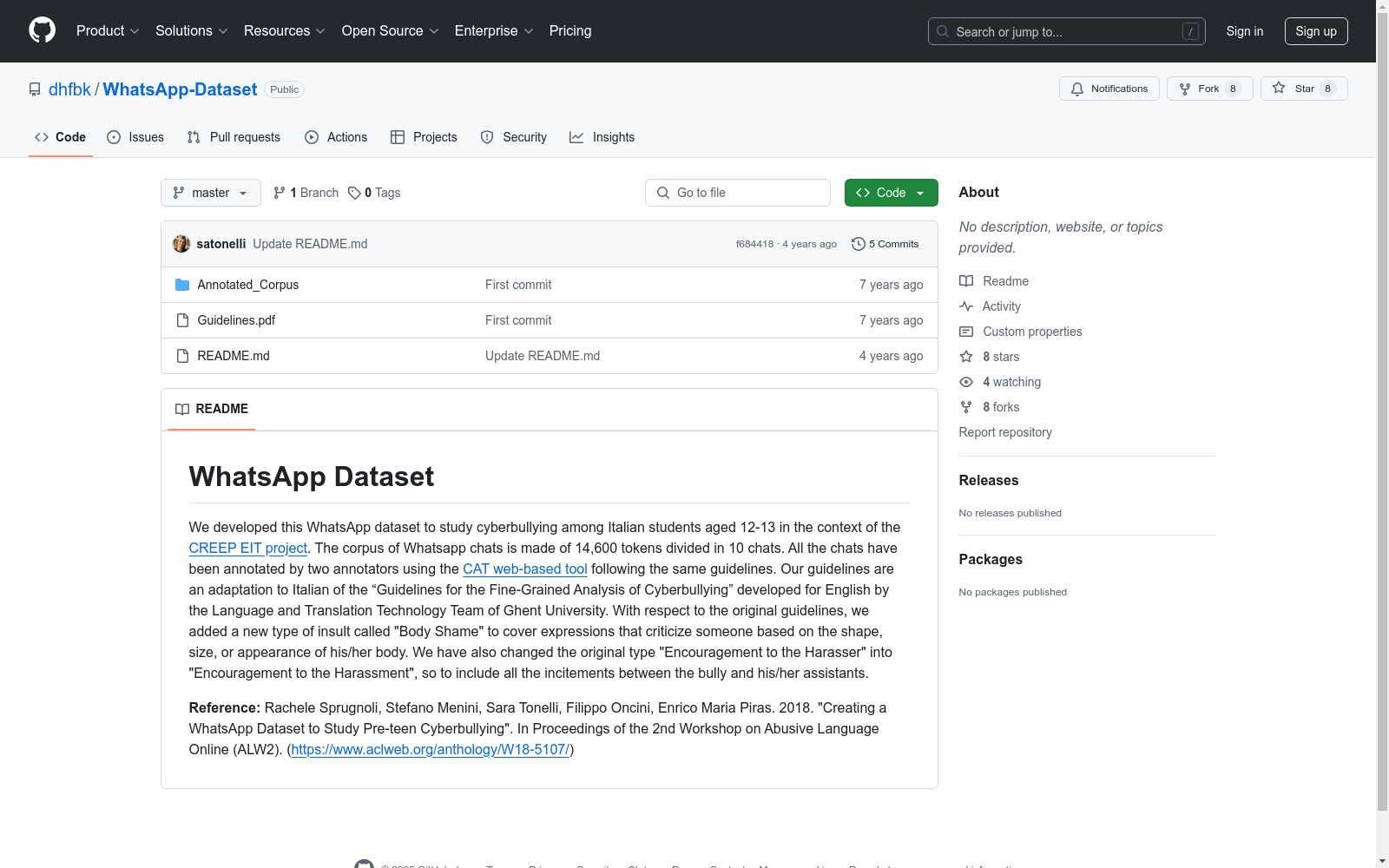Expand the Product menu
Viewport: 1389px width, 868px height.
(x=108, y=31)
